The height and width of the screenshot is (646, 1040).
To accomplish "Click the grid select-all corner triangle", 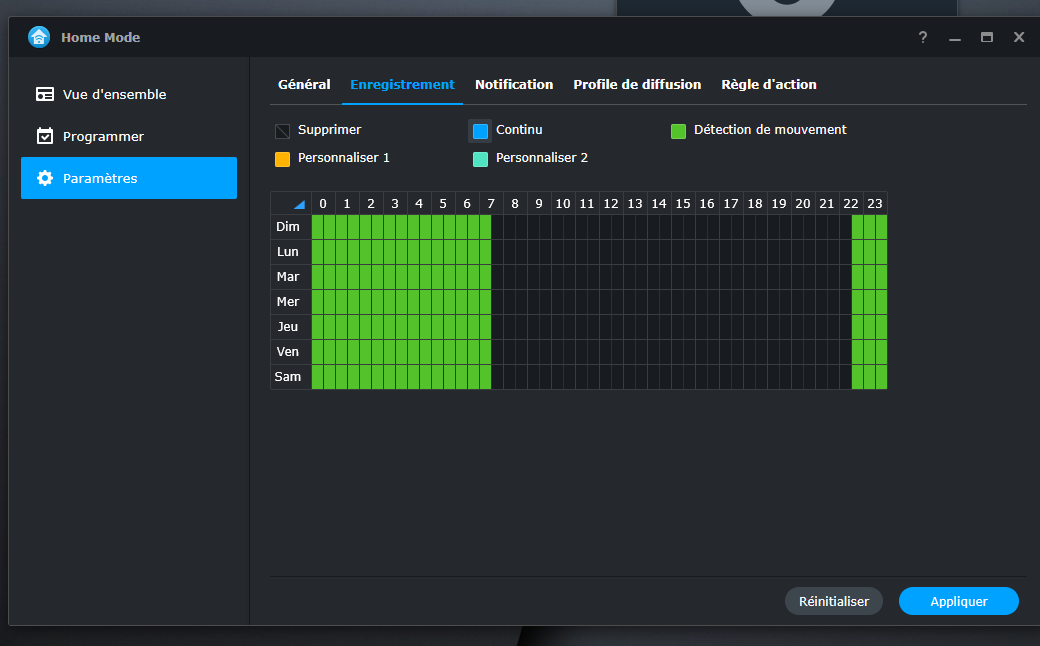I will (x=298, y=204).
